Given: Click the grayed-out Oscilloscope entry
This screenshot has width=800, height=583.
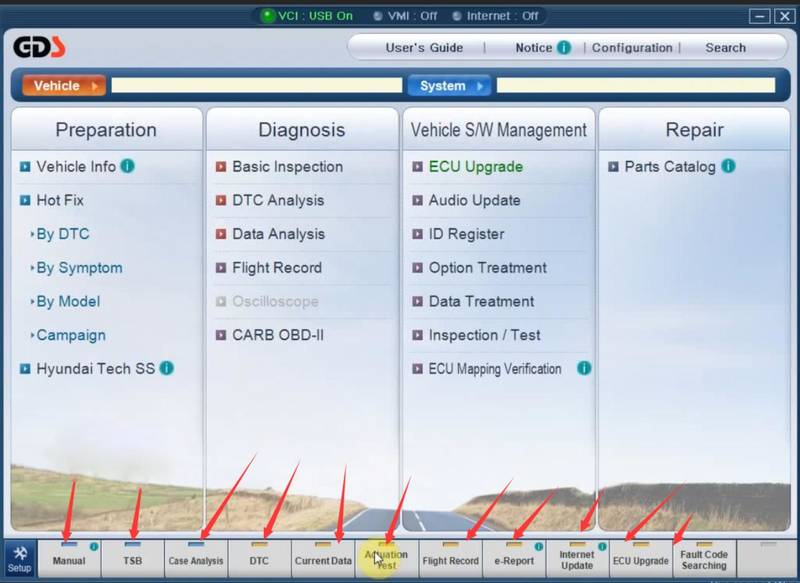Looking at the screenshot, I should click(275, 301).
